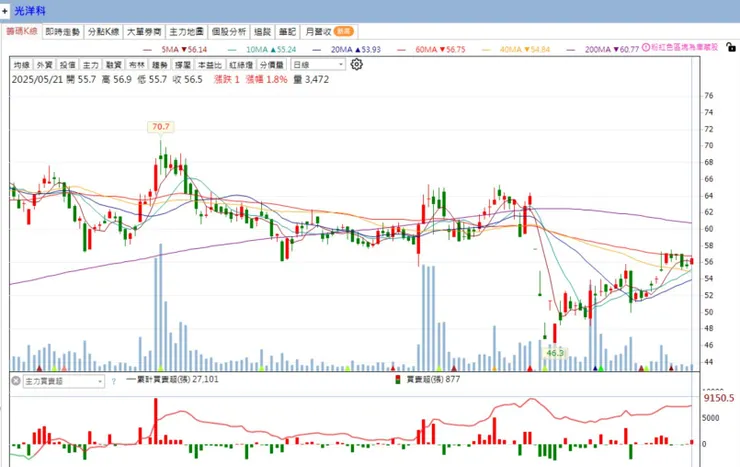Toggle the 撐壓 overlay button

click(183, 65)
